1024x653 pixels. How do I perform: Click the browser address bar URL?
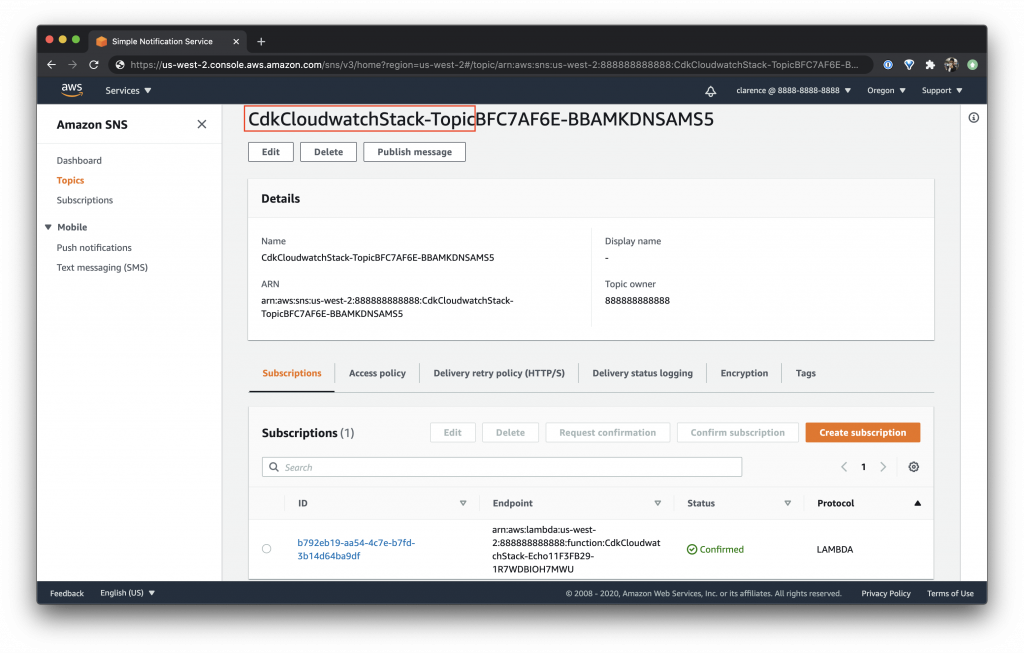click(494, 65)
